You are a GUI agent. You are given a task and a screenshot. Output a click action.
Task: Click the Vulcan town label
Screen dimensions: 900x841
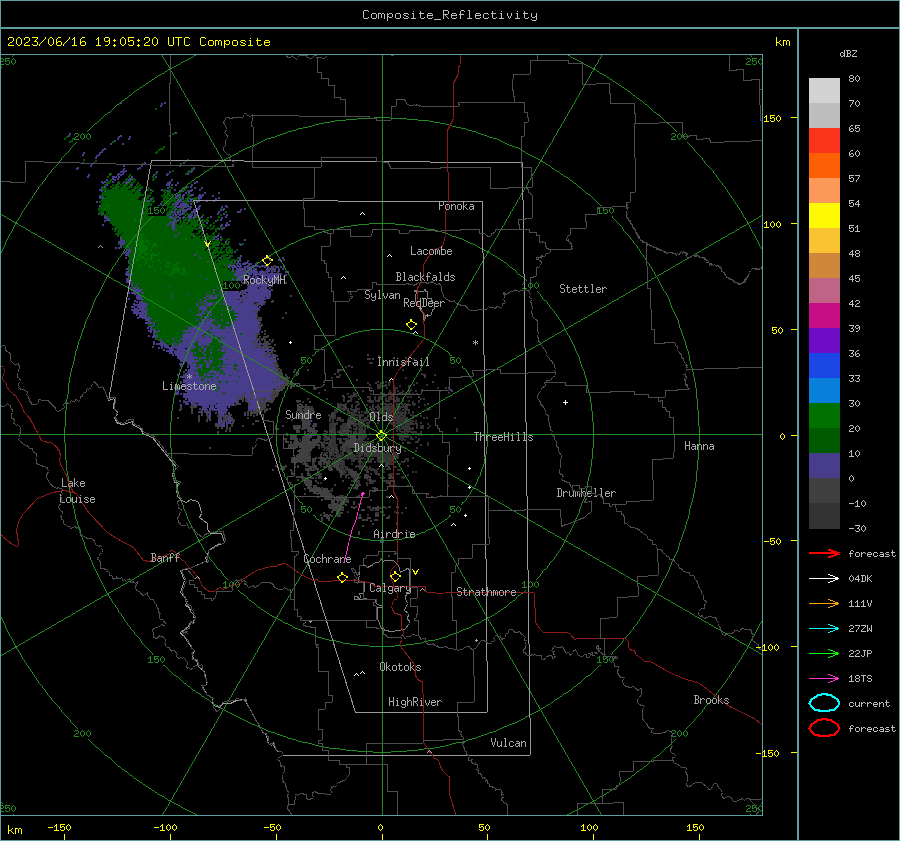(508, 743)
